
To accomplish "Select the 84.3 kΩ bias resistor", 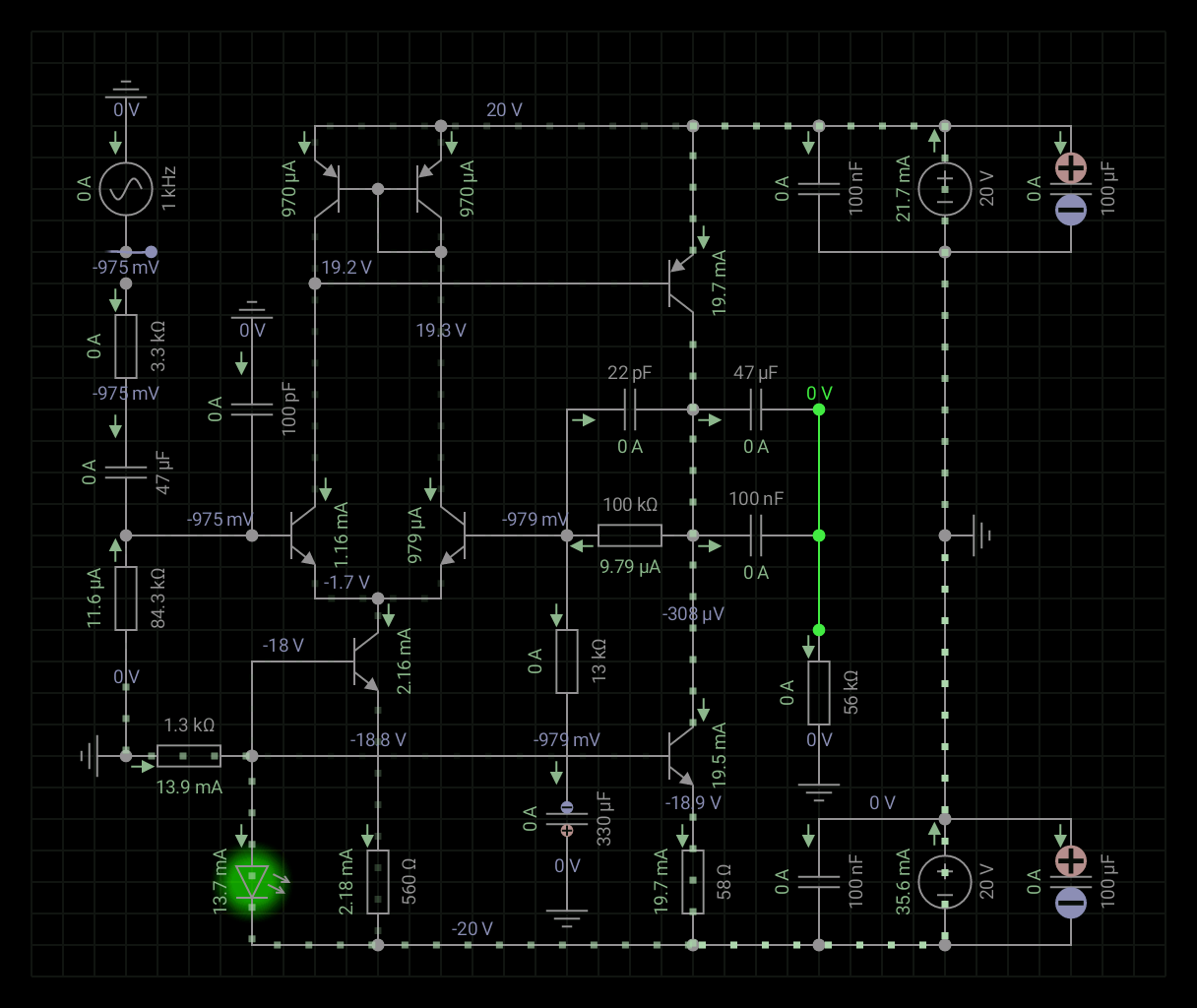I will pyautogui.click(x=126, y=598).
